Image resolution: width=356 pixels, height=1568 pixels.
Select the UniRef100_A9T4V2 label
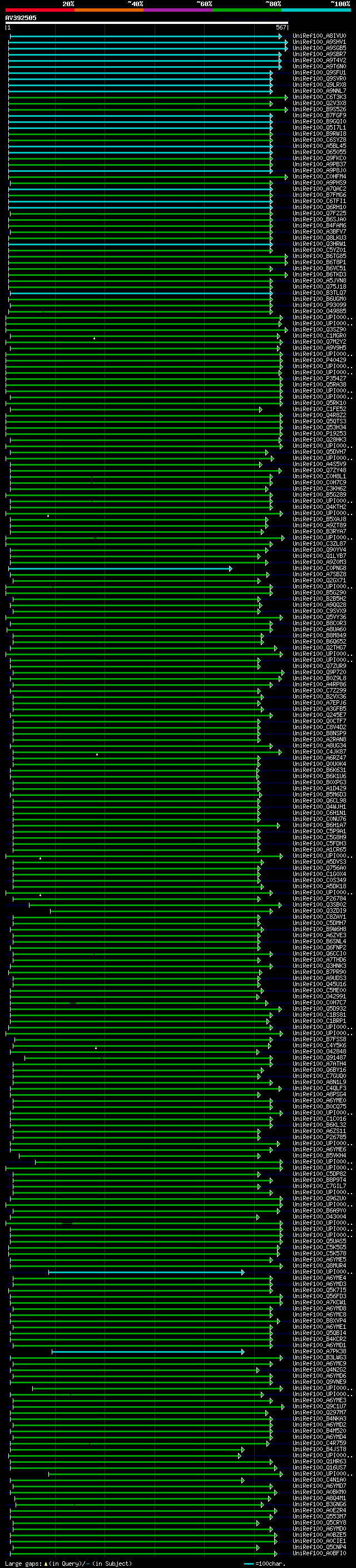[319, 60]
